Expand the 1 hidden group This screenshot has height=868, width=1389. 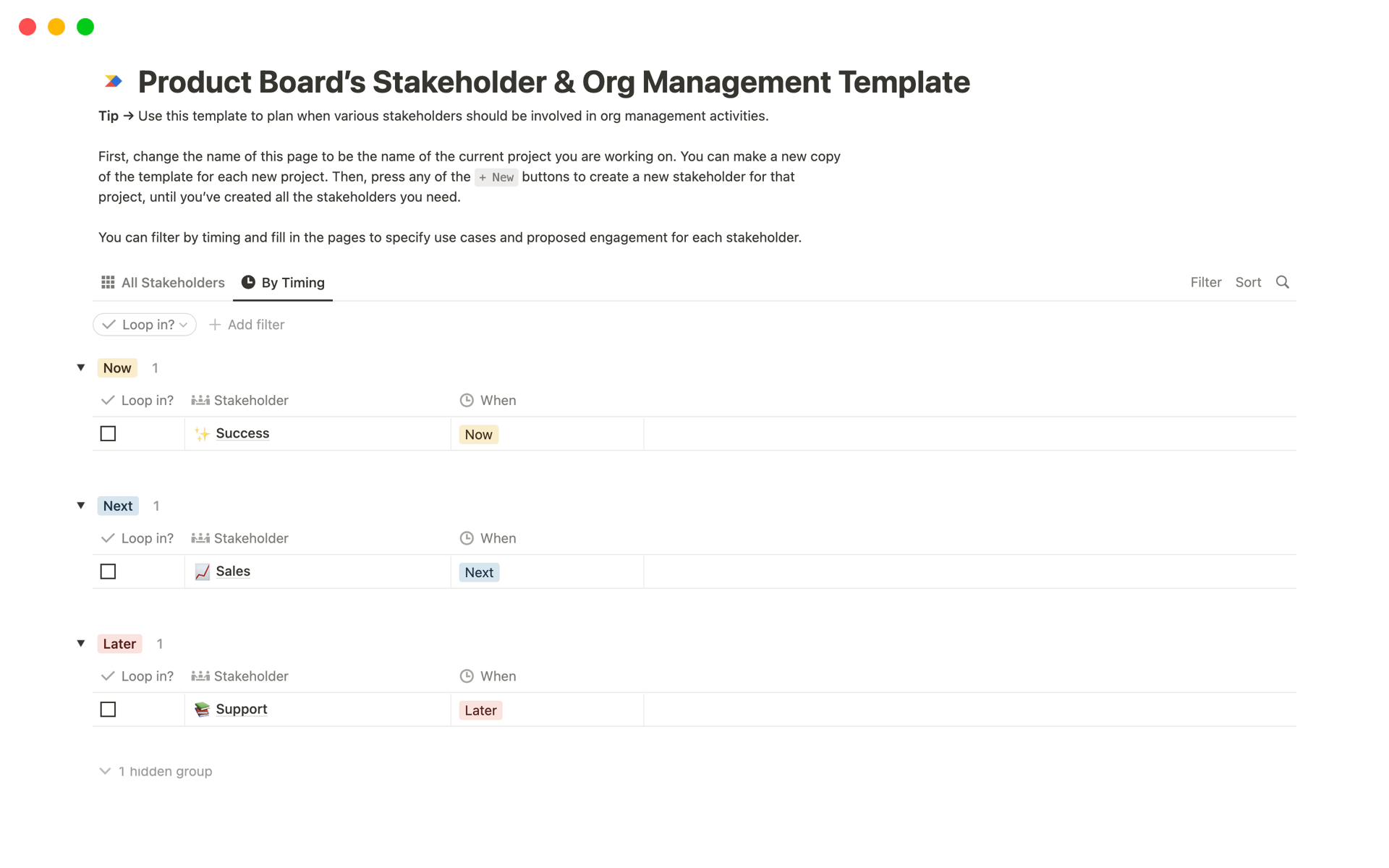pyautogui.click(x=155, y=771)
